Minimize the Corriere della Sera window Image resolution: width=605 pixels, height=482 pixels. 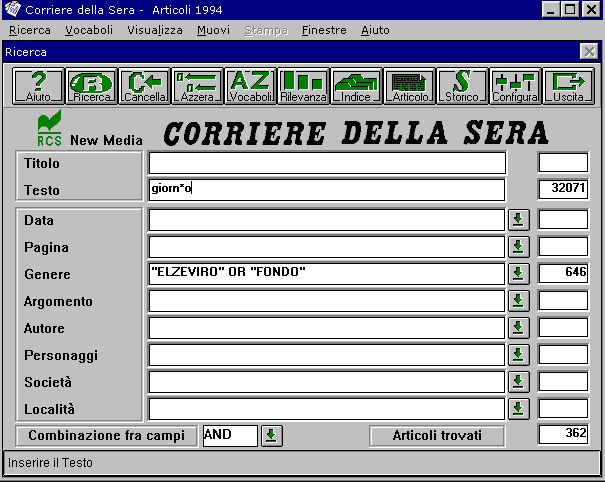point(551,9)
